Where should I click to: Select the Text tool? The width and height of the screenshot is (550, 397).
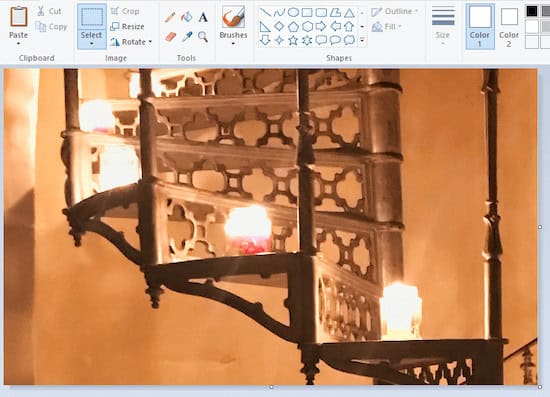coord(203,17)
